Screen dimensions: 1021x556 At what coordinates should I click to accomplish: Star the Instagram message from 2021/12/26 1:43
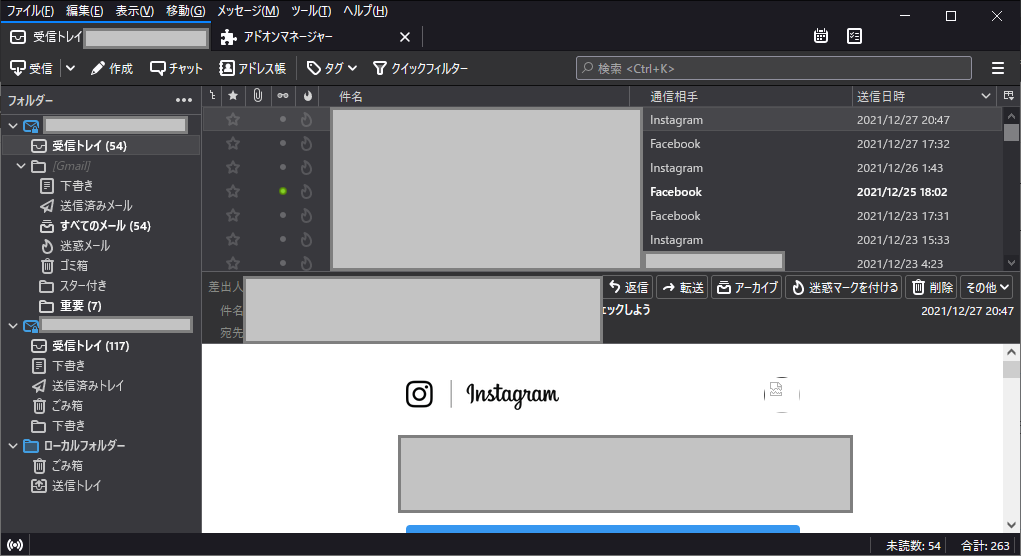(x=232, y=168)
